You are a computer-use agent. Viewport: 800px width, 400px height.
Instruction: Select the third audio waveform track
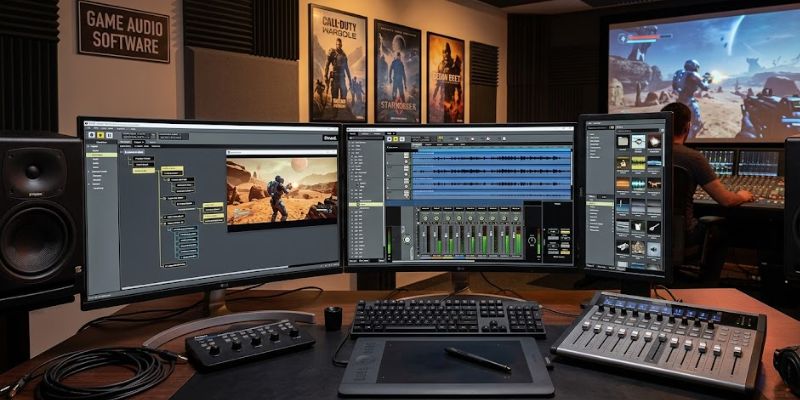coord(491,183)
